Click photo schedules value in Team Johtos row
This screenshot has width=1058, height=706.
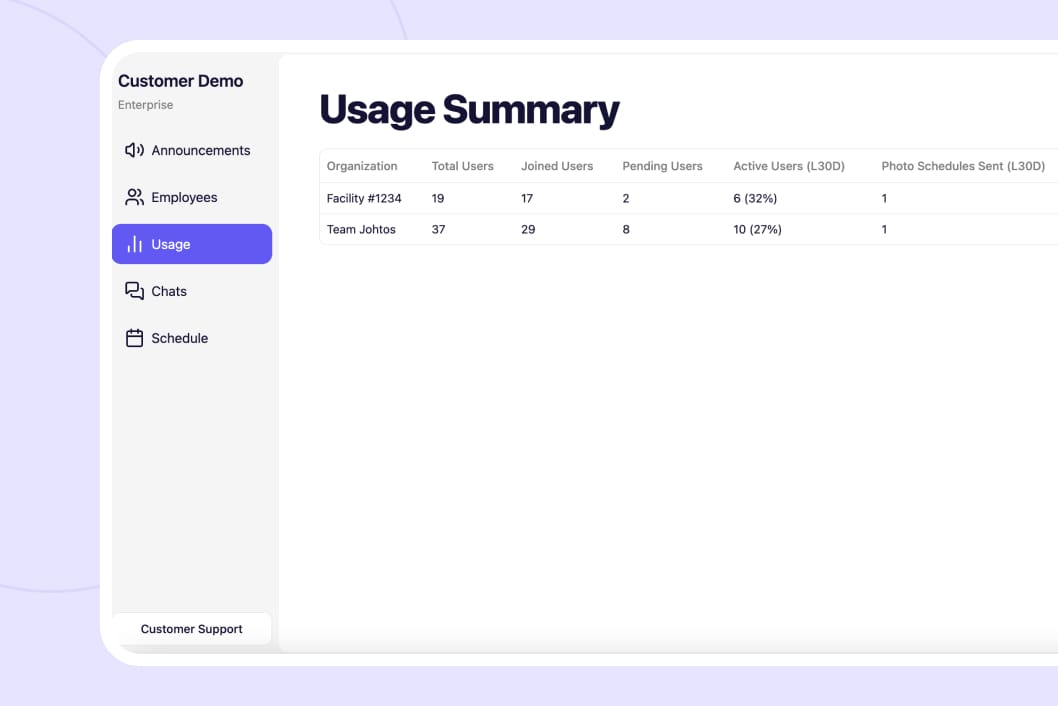coord(884,229)
